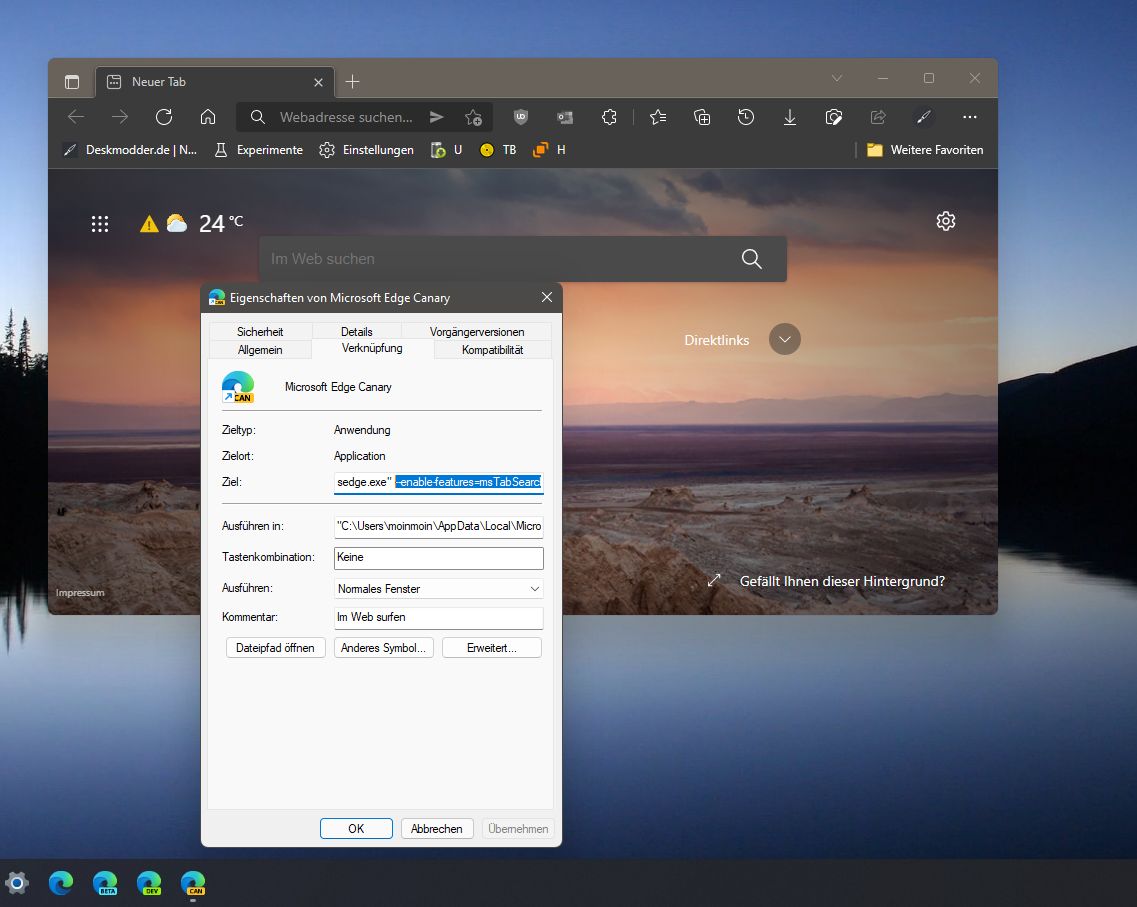
Task: Launch Edge Beta from taskbar
Action: (x=105, y=883)
